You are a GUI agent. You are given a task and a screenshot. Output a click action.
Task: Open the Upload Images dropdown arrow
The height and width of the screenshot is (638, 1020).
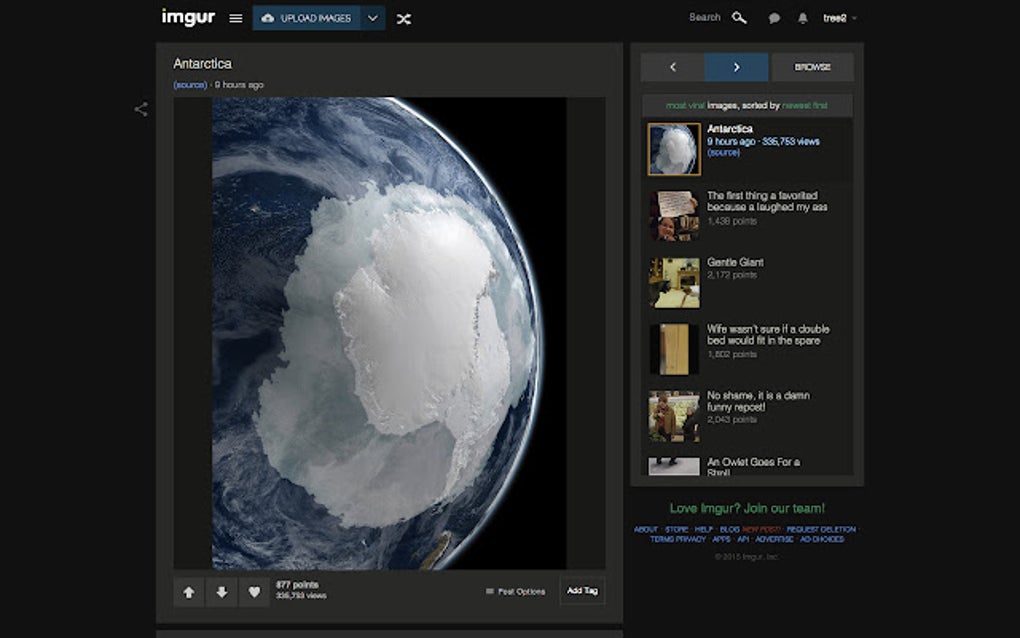[371, 18]
